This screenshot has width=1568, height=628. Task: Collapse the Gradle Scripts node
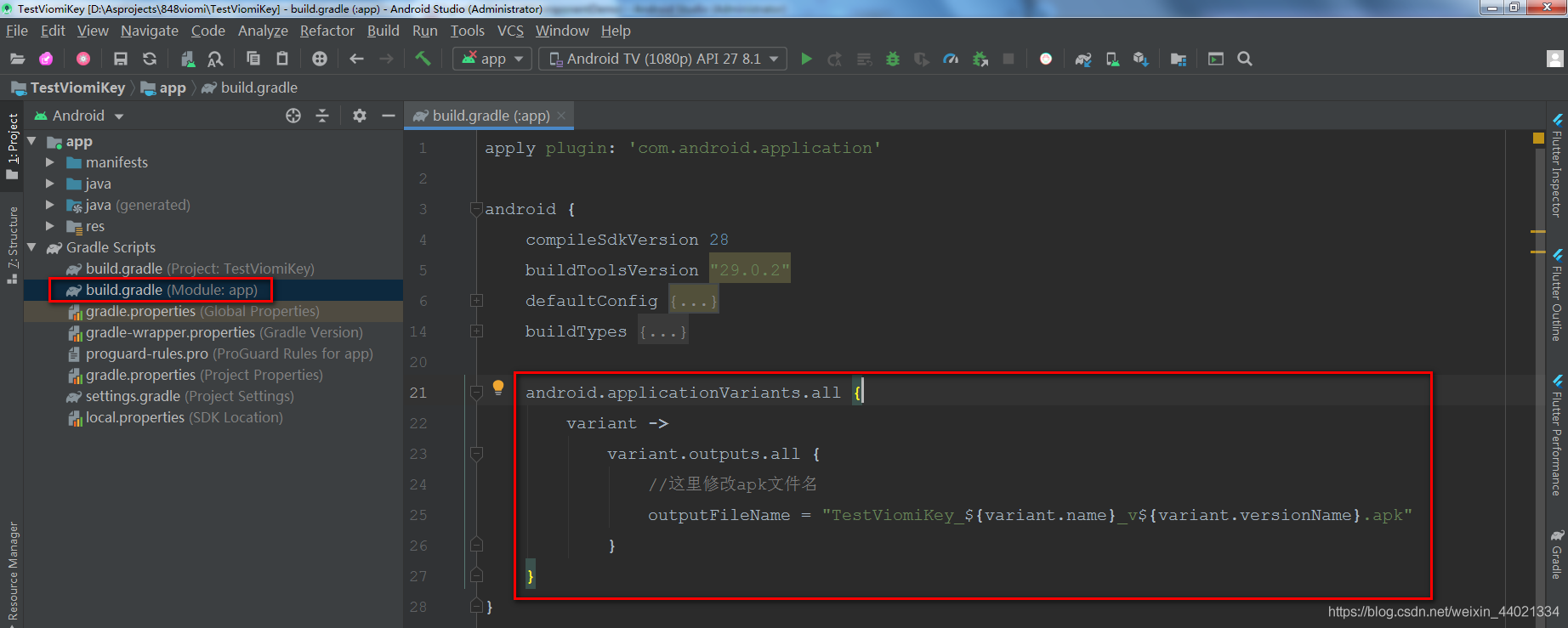coord(32,247)
